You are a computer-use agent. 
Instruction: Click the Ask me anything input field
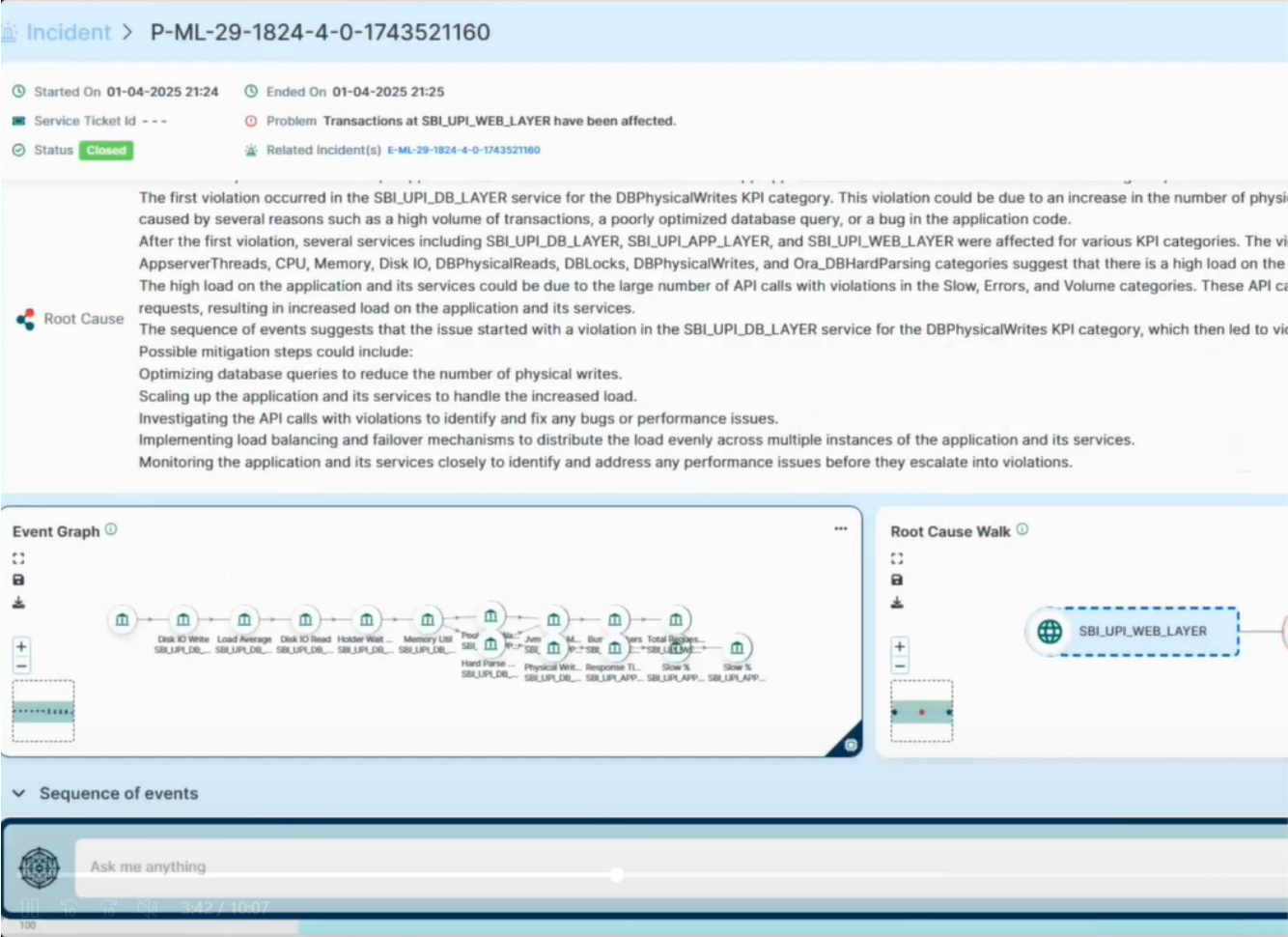[x=579, y=866]
